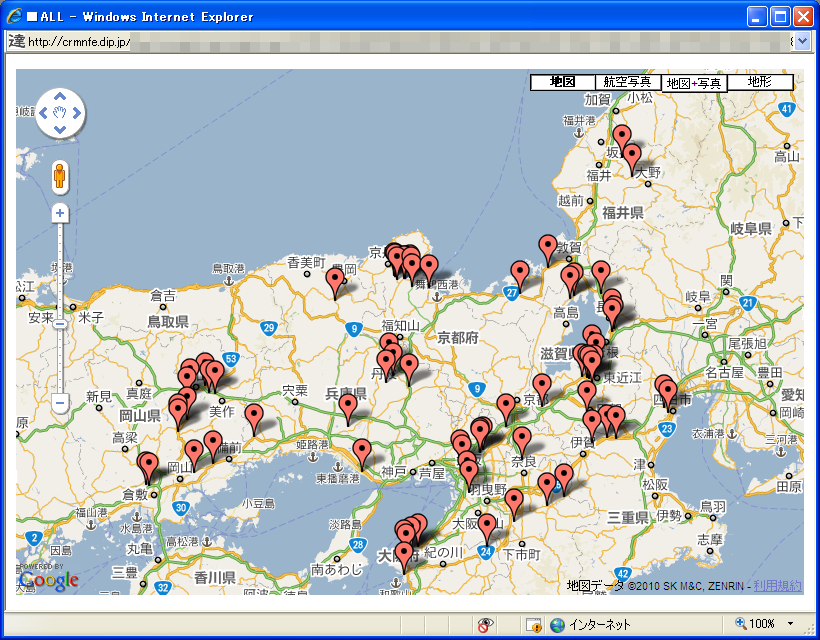Click the Internet zone globe icon

pyautogui.click(x=557, y=624)
